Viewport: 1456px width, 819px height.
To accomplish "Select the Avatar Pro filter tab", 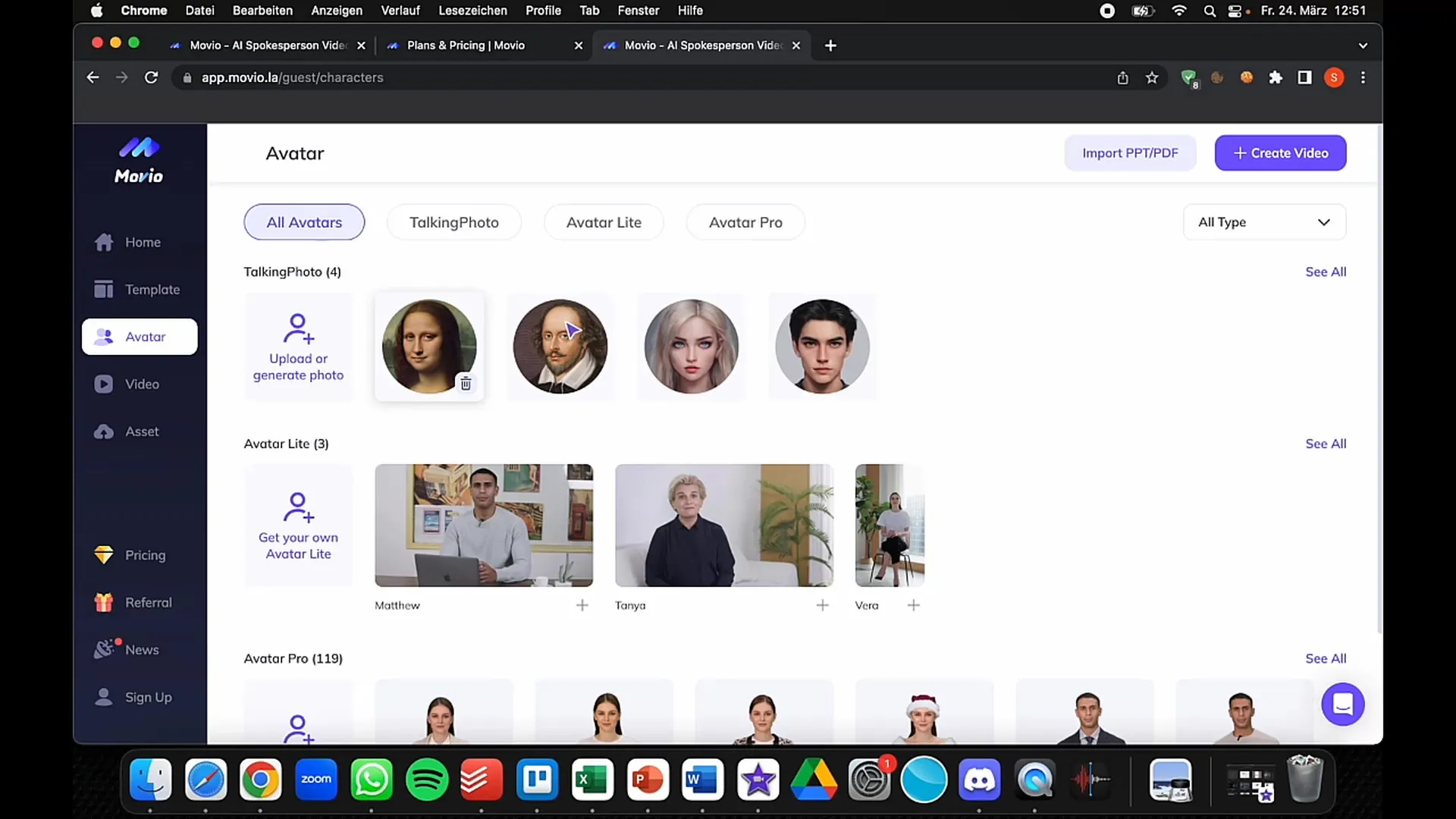I will click(745, 222).
